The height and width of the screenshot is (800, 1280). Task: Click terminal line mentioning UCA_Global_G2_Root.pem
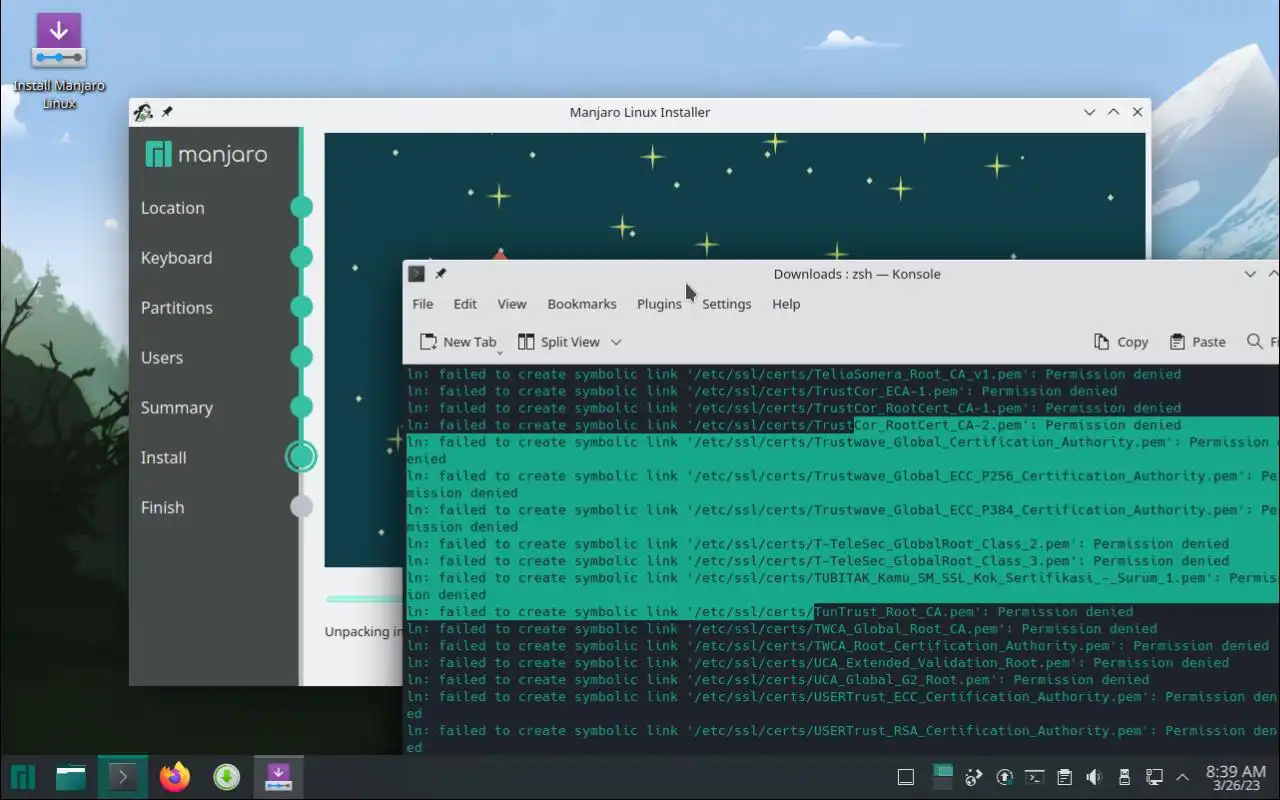click(x=778, y=680)
